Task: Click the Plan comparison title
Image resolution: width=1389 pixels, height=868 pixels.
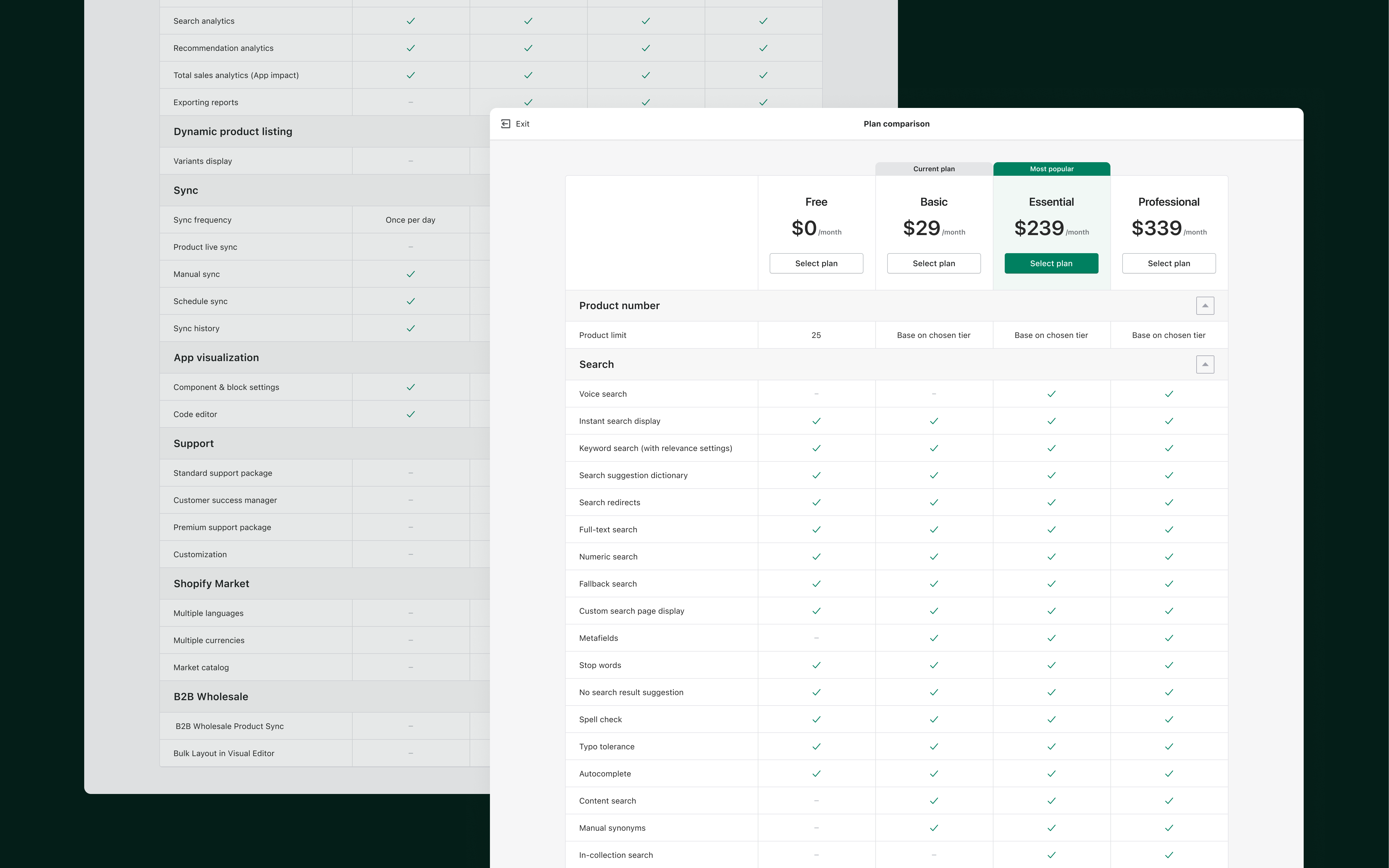Action: click(x=896, y=123)
